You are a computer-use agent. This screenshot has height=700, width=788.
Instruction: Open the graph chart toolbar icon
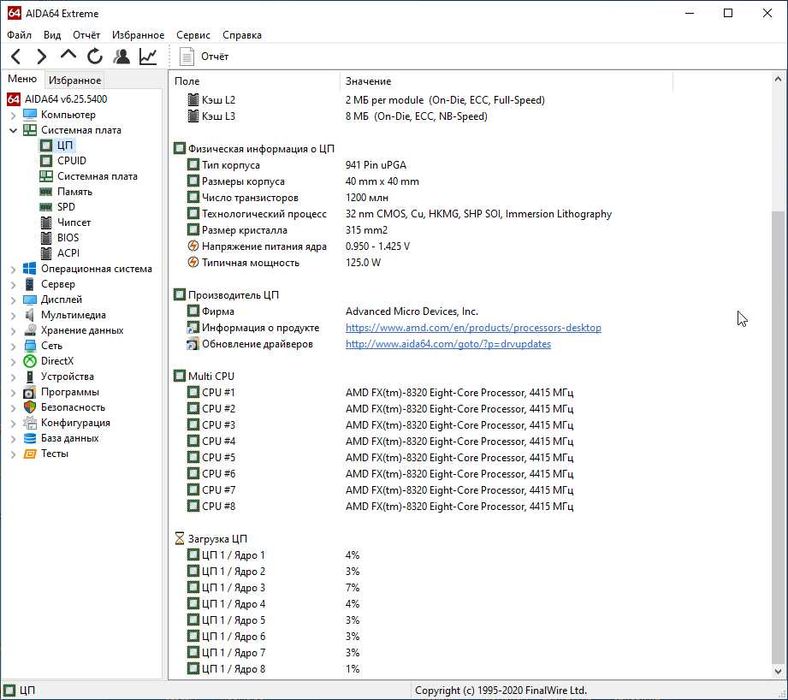[148, 57]
